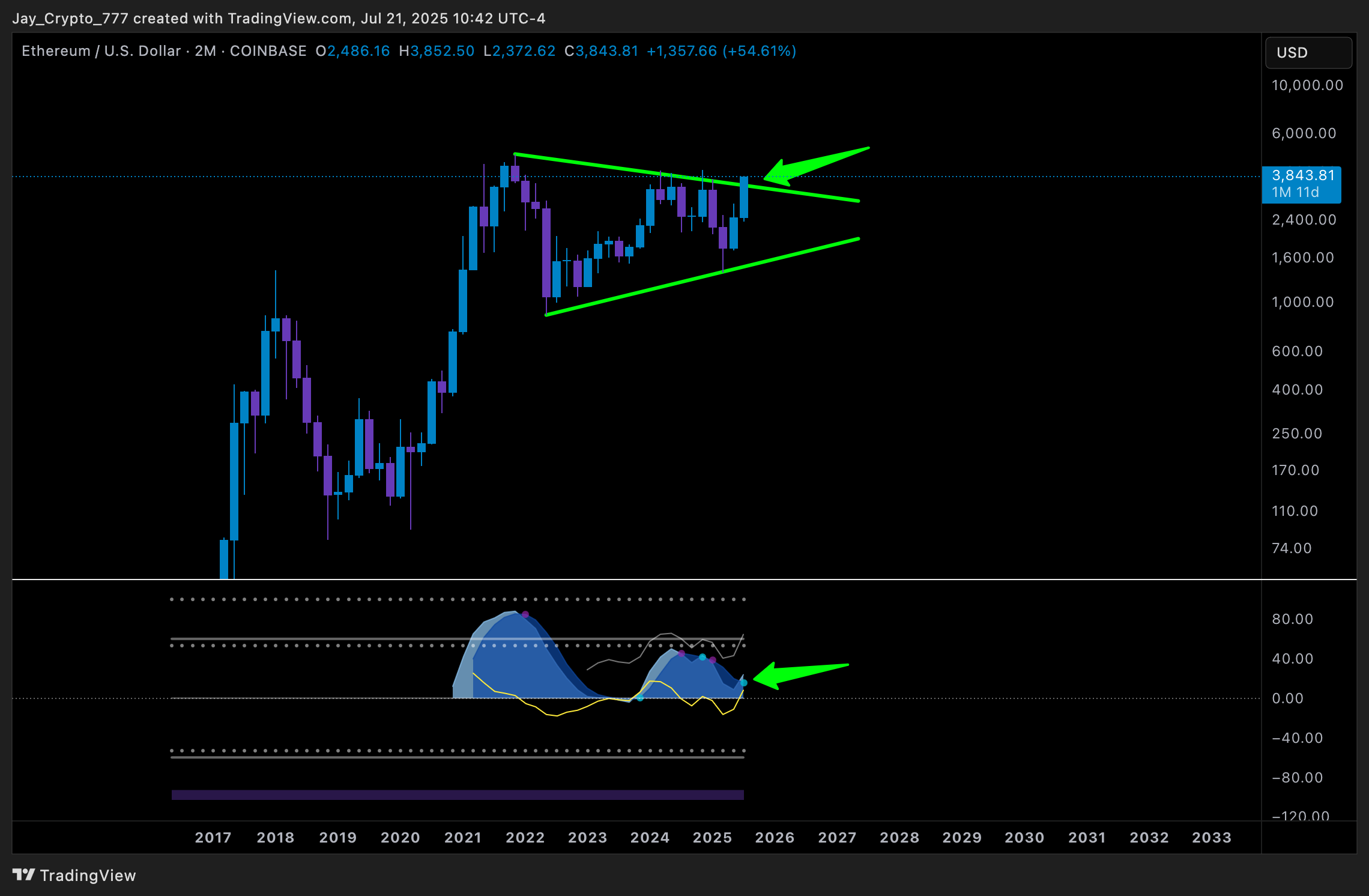Screen dimensions: 1369x896
Task: Click the 2025 time axis label
Action: point(713,838)
